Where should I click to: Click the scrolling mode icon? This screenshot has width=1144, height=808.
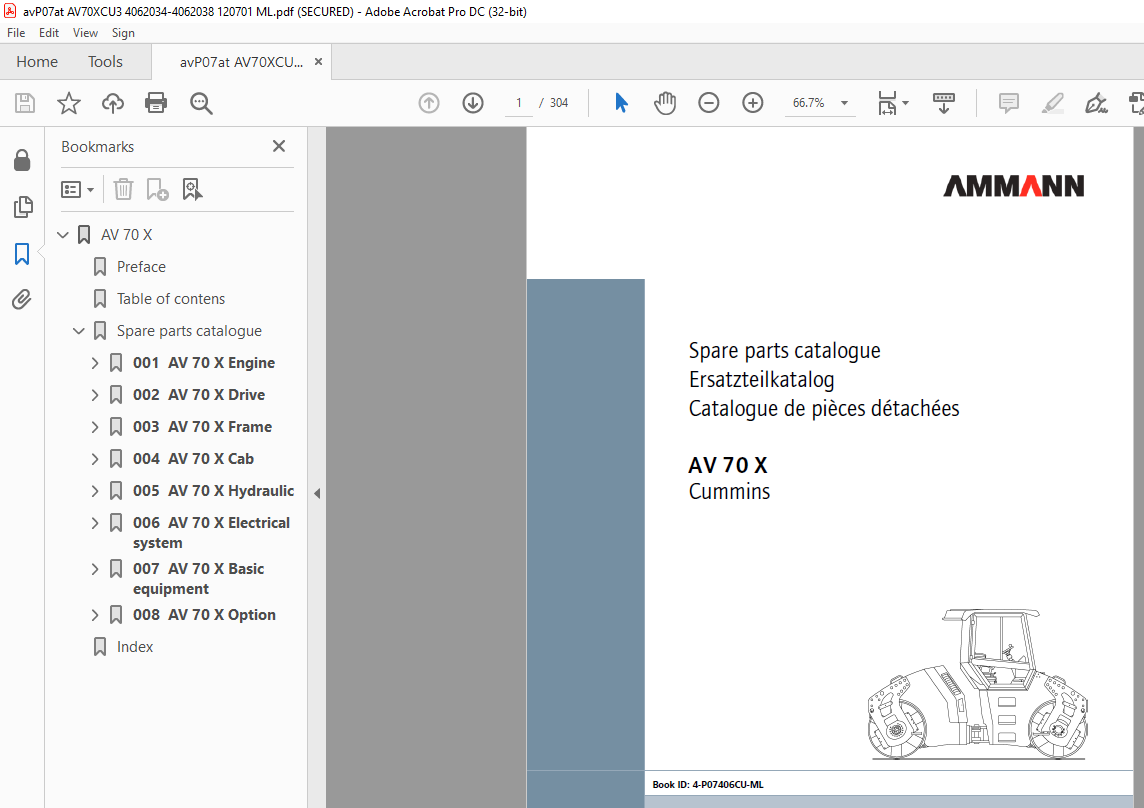[943, 103]
